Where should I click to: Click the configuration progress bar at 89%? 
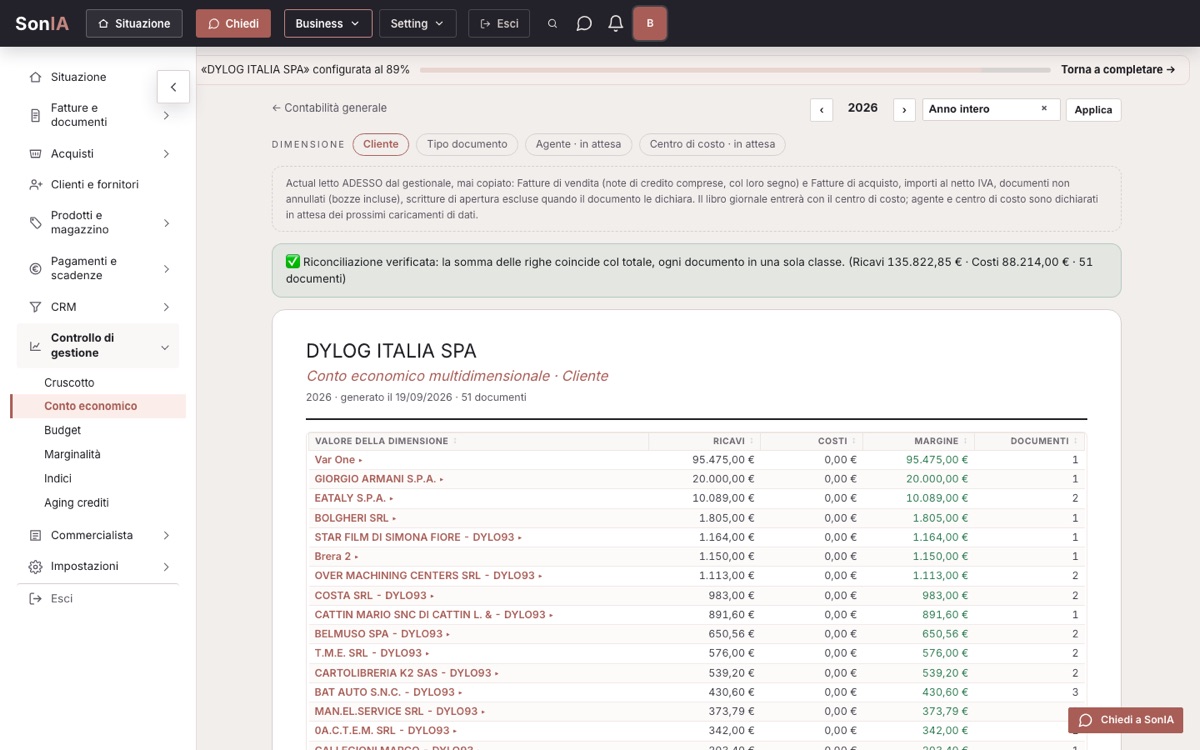point(736,70)
